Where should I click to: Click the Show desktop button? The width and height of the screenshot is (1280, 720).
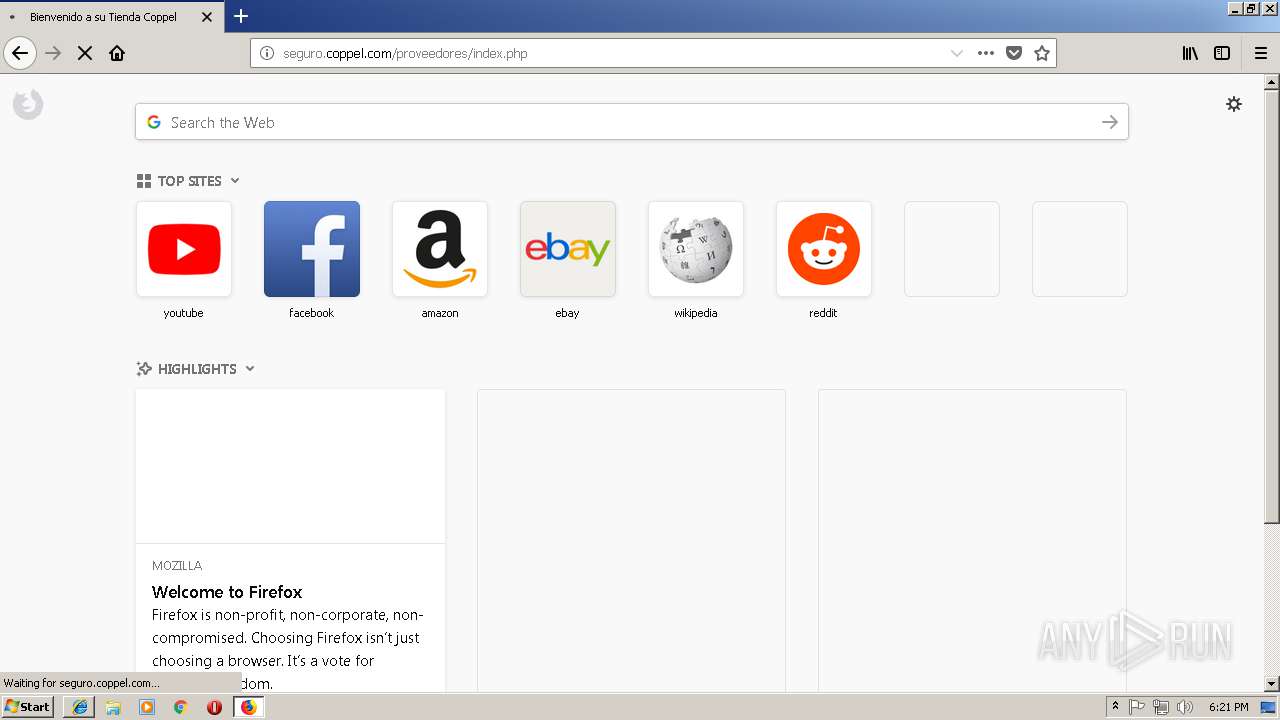(1269, 707)
